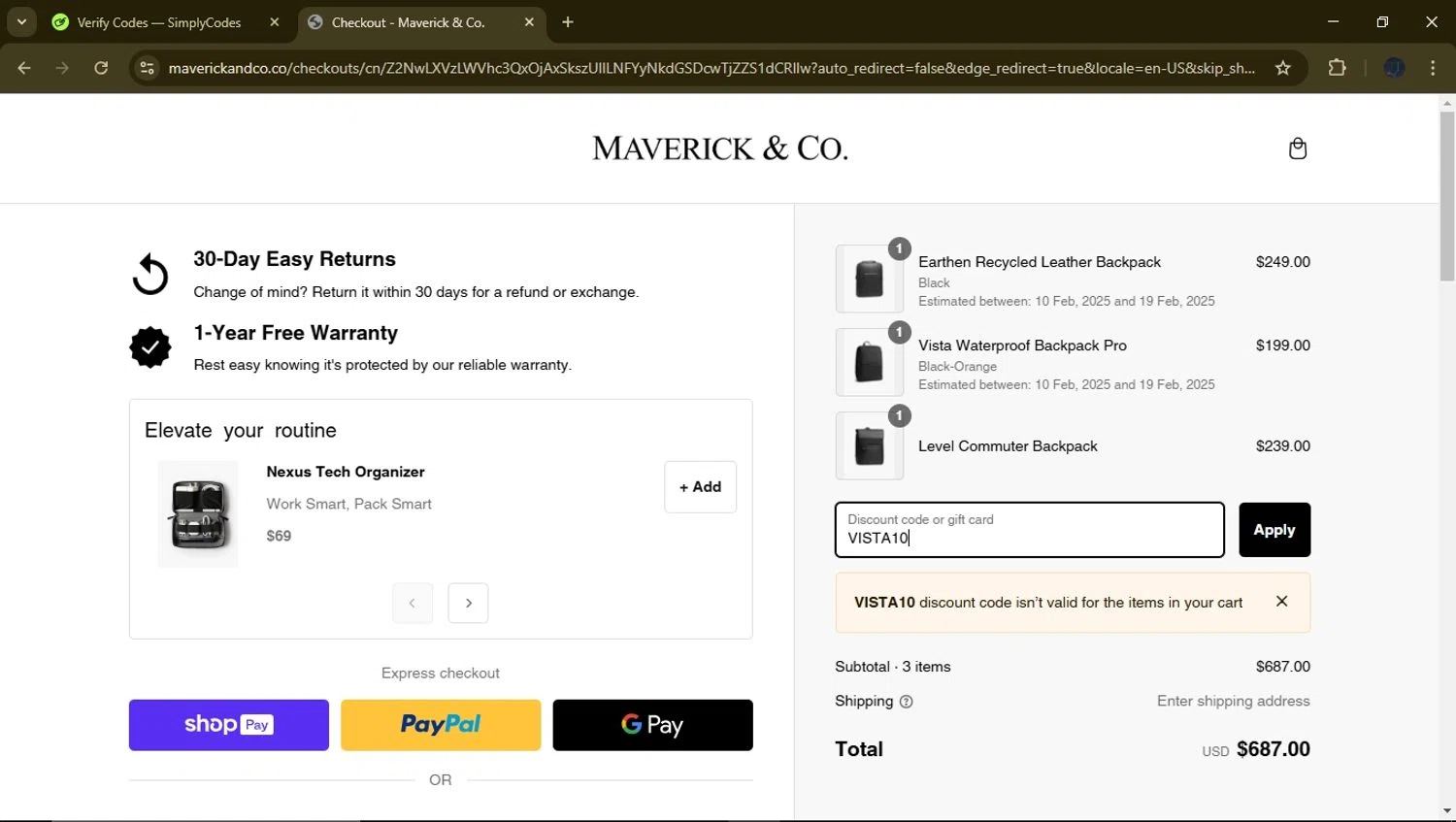1456x822 pixels.
Task: Click the $239.00 price
Action: tap(1283, 446)
